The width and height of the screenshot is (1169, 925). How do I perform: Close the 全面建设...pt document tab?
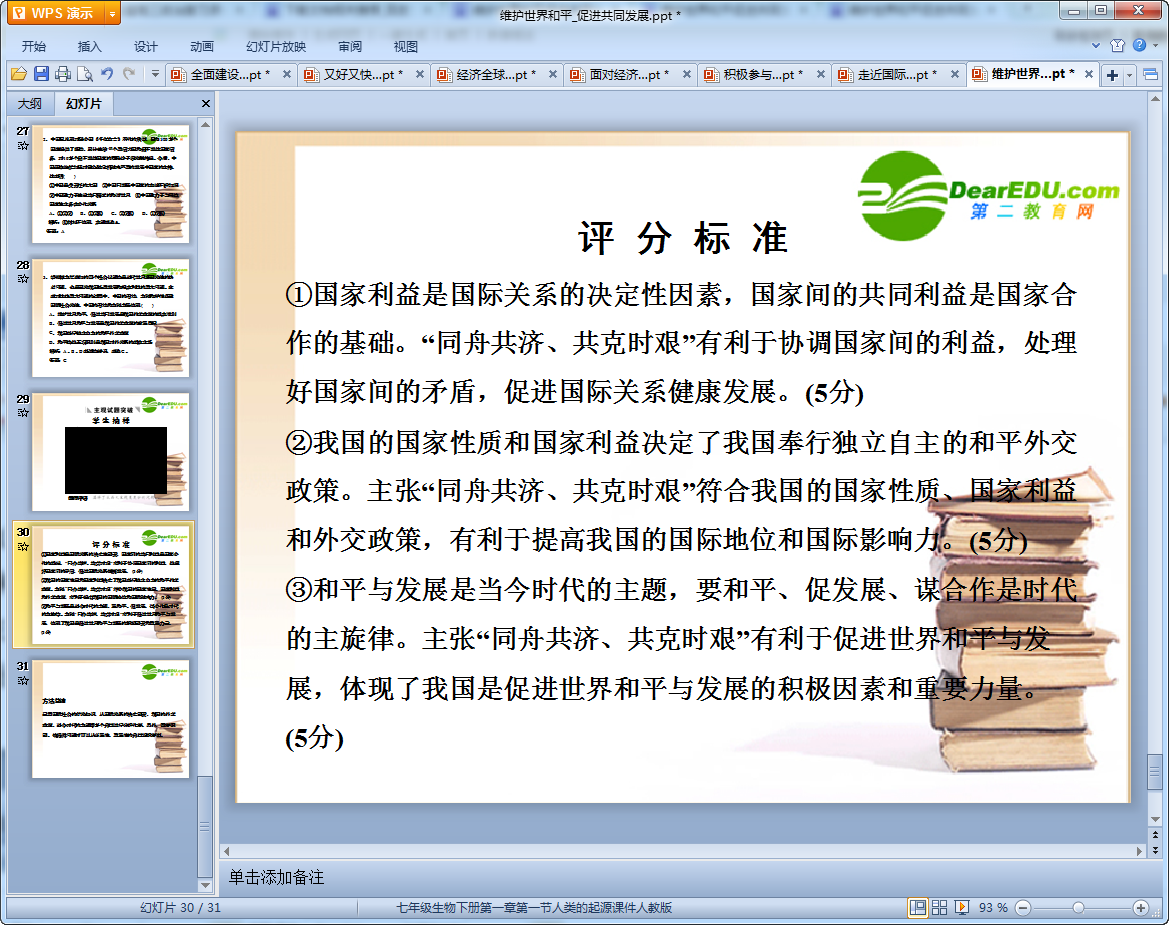click(286, 75)
